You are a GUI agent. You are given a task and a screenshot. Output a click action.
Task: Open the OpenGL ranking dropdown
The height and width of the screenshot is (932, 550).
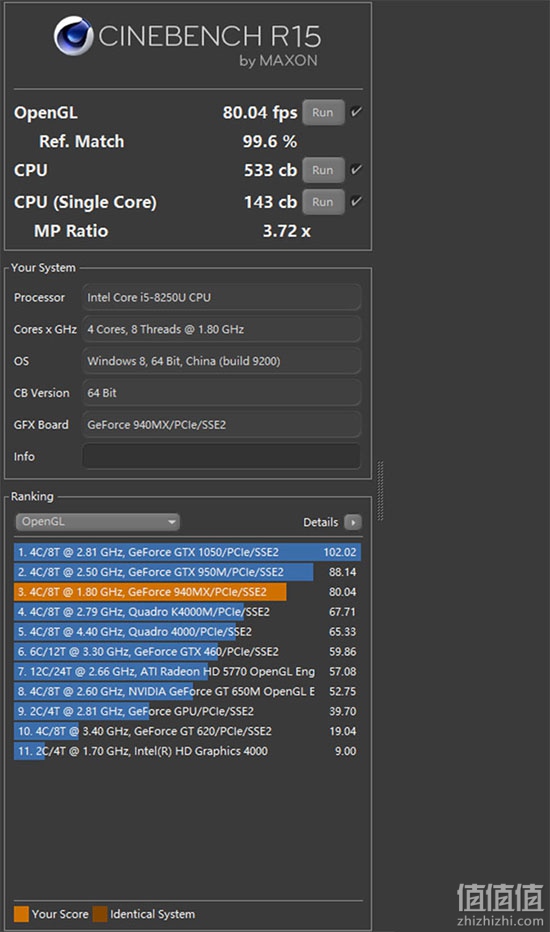tap(98, 522)
